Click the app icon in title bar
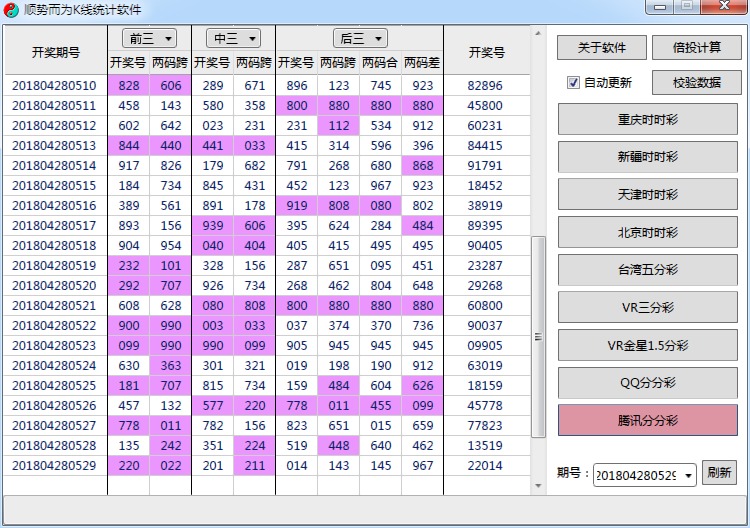 [x=11, y=10]
